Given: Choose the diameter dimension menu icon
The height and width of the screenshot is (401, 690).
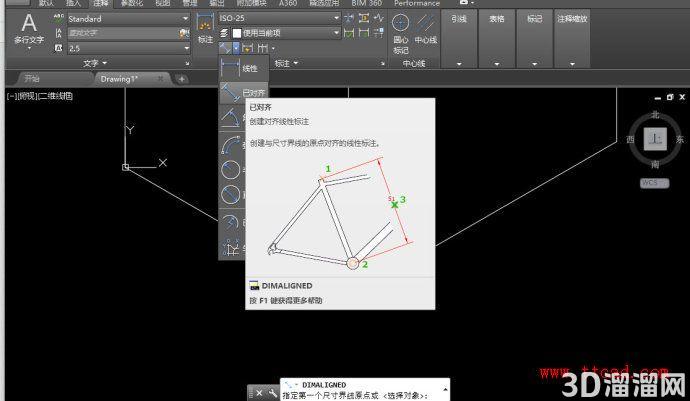Looking at the screenshot, I should 231,195.
